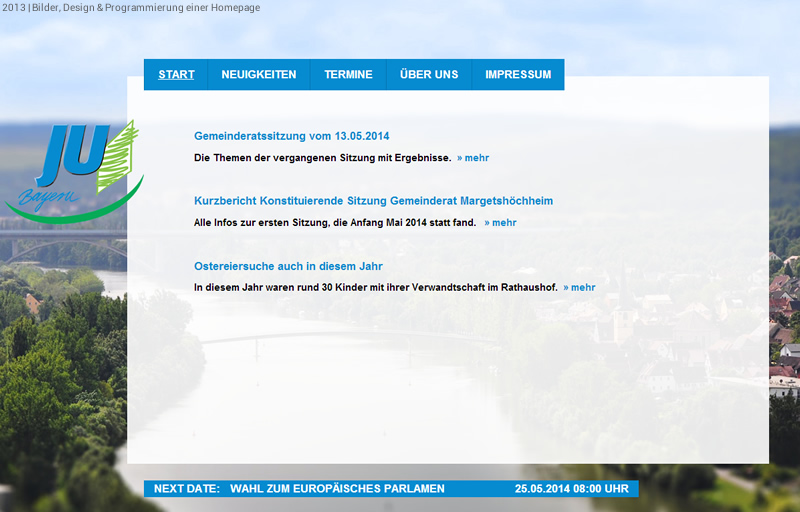Click Wahl zum Europäisches Parlamen text
800x512 pixels.
click(x=337, y=489)
